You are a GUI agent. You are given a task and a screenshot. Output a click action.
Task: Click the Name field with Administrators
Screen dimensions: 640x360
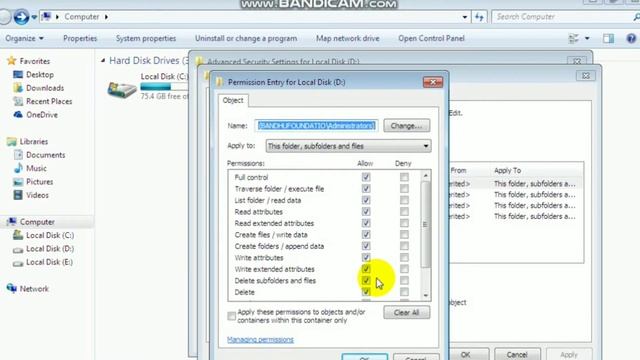[316, 126]
